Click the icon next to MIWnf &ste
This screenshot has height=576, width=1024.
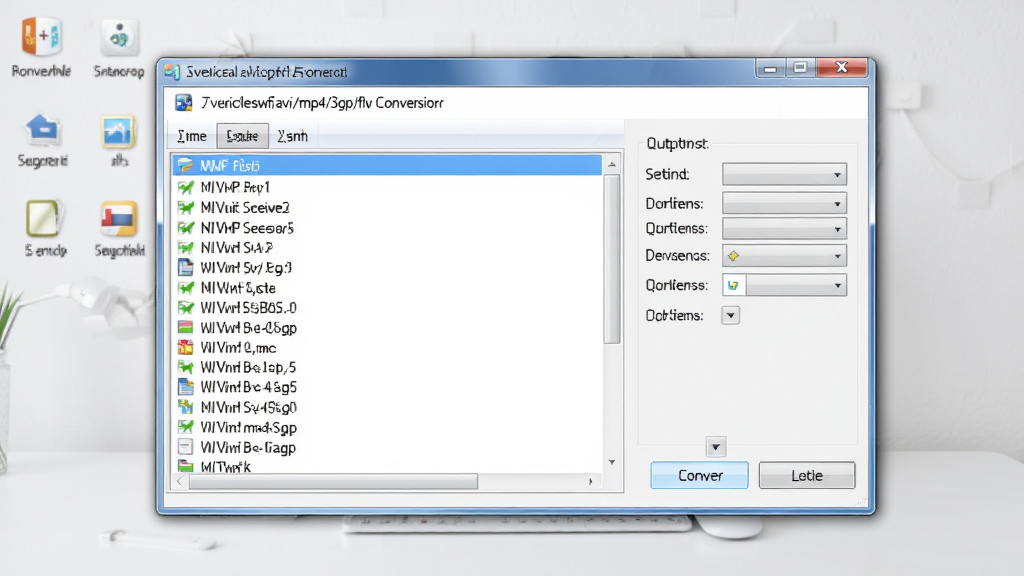pyautogui.click(x=185, y=287)
